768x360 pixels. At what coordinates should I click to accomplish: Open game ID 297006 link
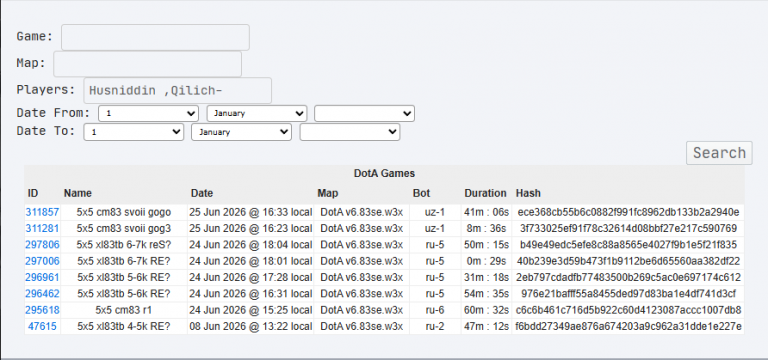pos(42,261)
